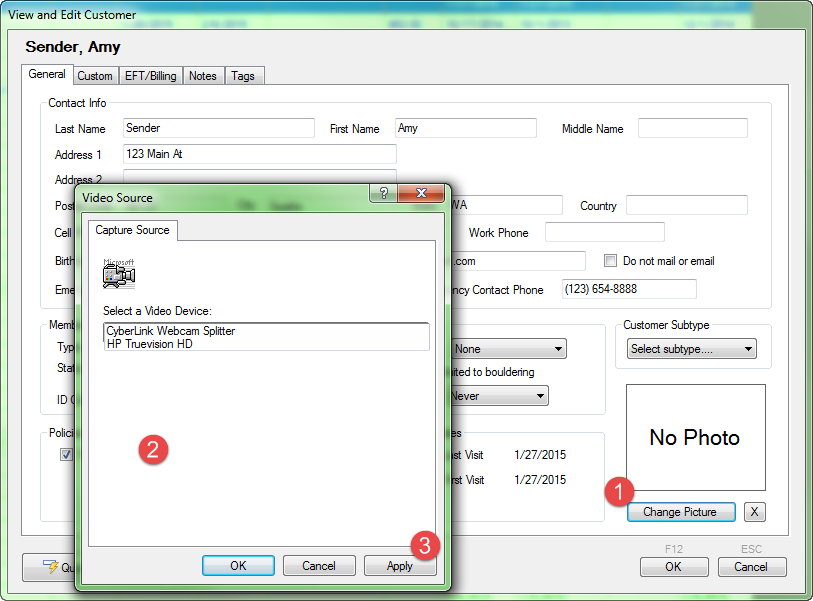The width and height of the screenshot is (813, 601).
Task: Switch to the General tab
Action: pyautogui.click(x=47, y=74)
